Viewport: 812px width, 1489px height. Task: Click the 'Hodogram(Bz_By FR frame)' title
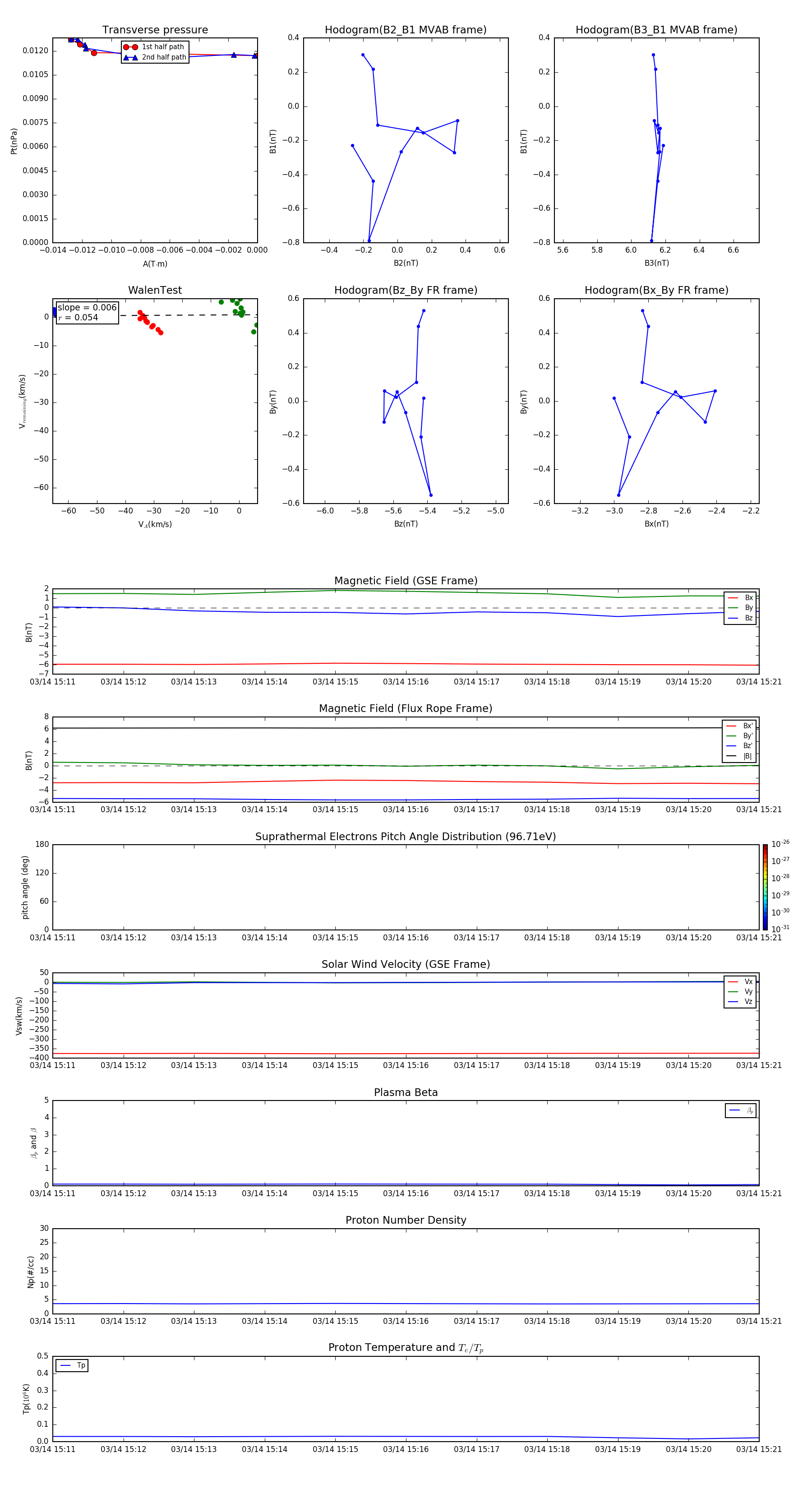tap(406, 290)
